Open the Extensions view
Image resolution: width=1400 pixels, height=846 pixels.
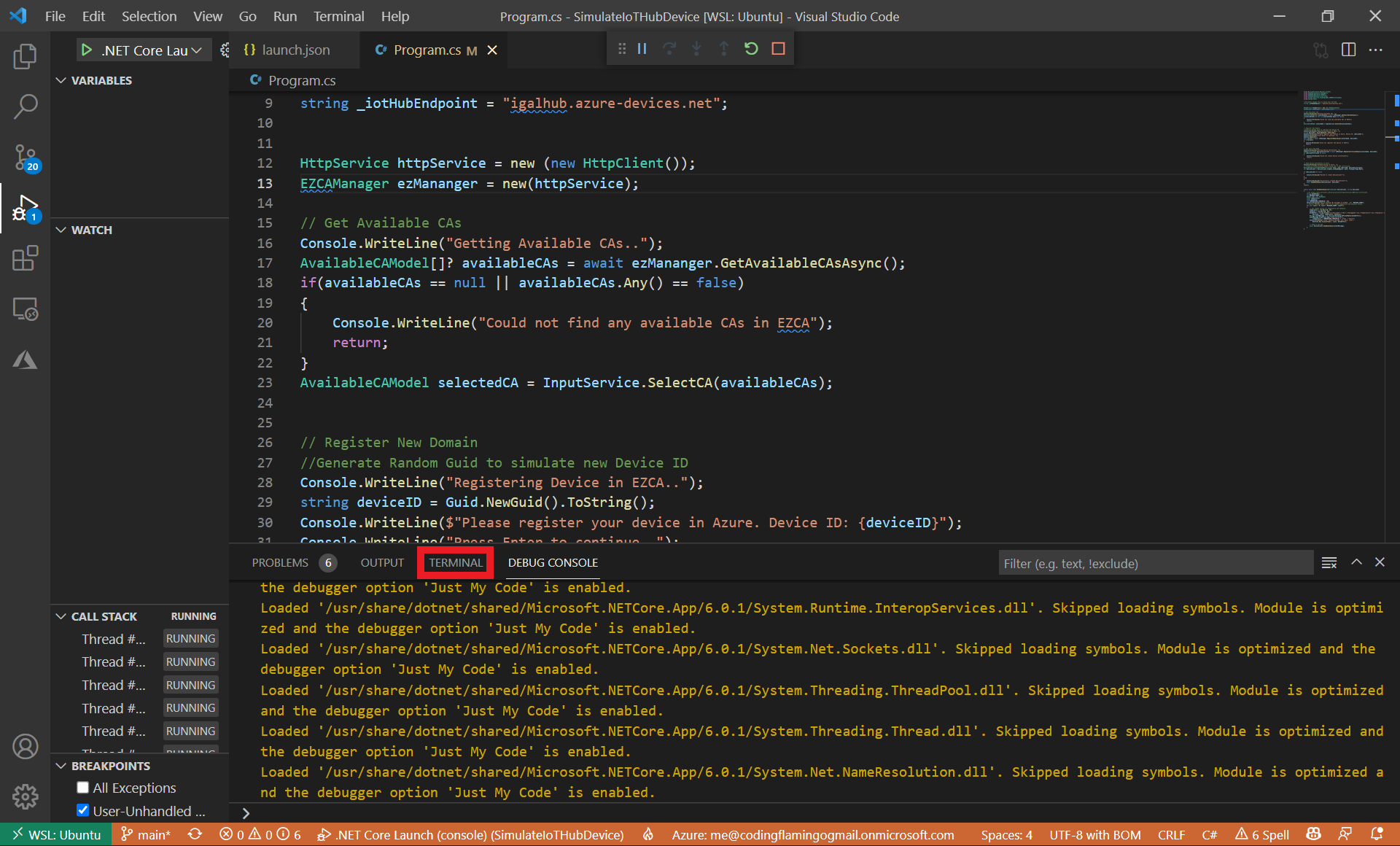pyautogui.click(x=25, y=258)
